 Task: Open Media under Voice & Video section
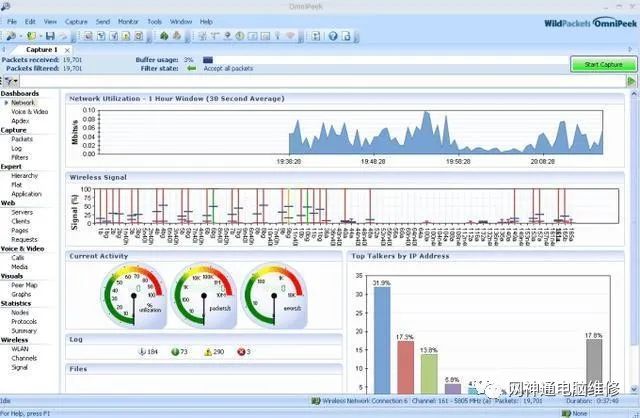[x=19, y=267]
